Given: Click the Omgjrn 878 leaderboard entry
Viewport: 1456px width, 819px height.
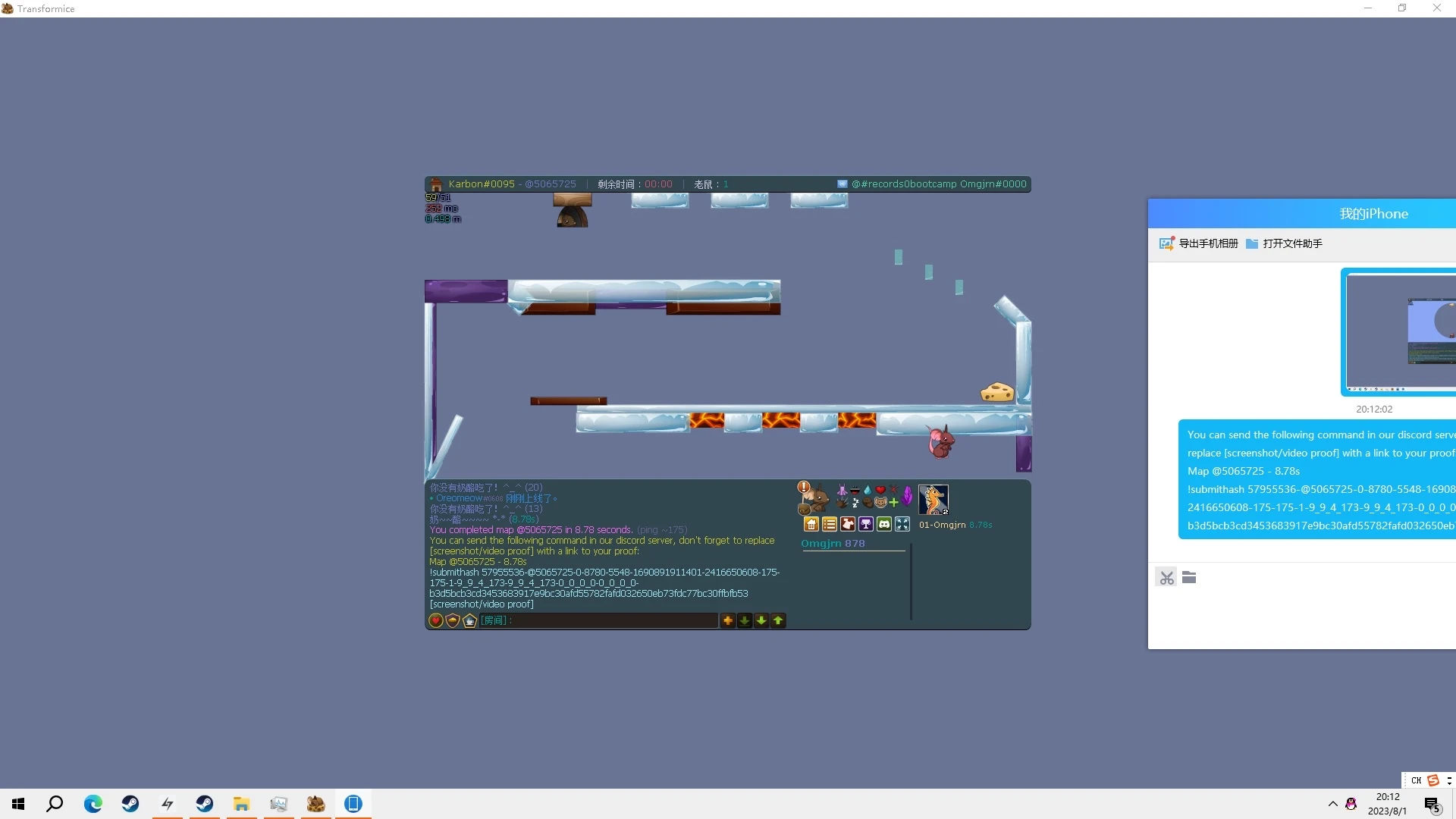Looking at the screenshot, I should tap(833, 543).
